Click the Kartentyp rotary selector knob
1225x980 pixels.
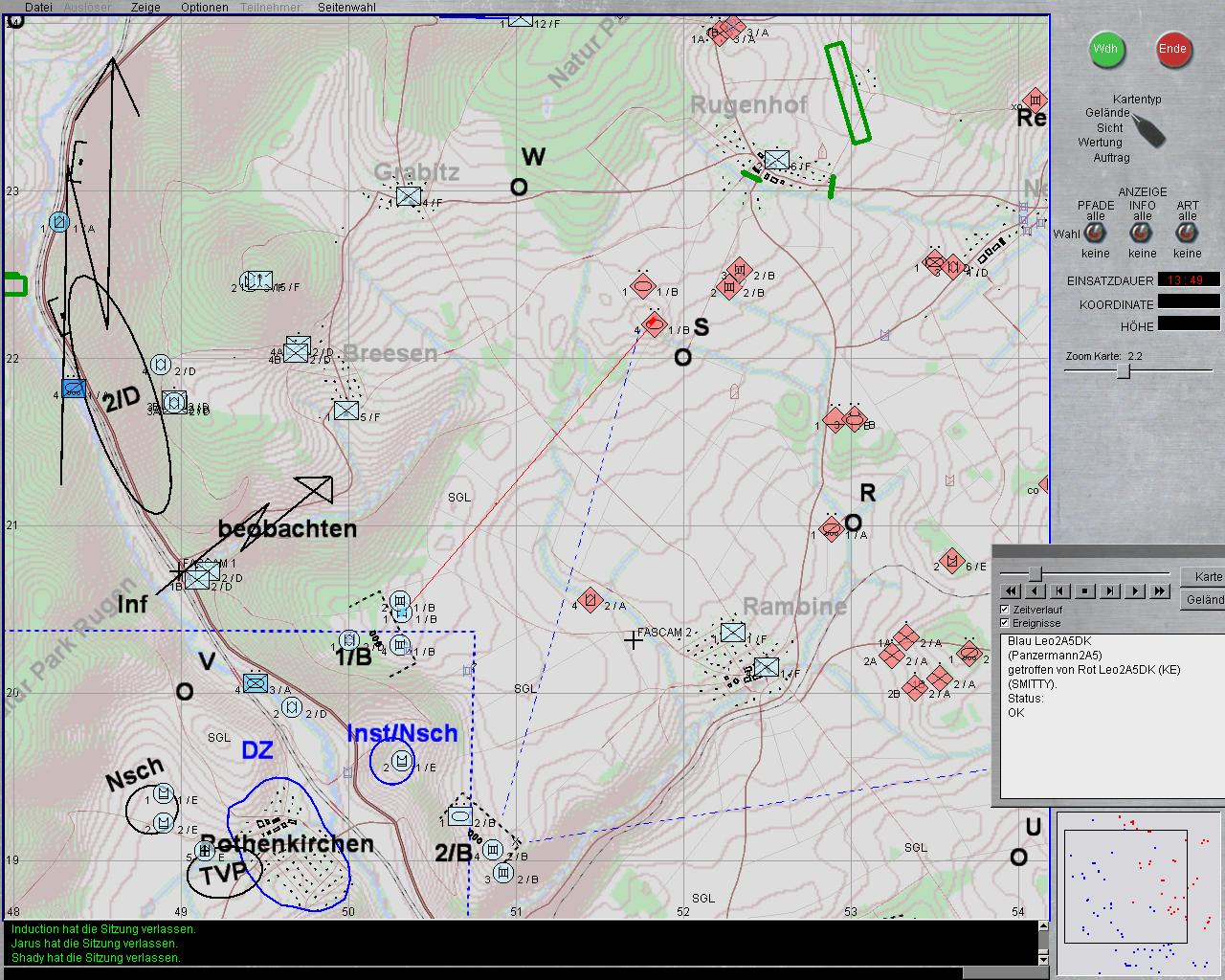point(1147,130)
